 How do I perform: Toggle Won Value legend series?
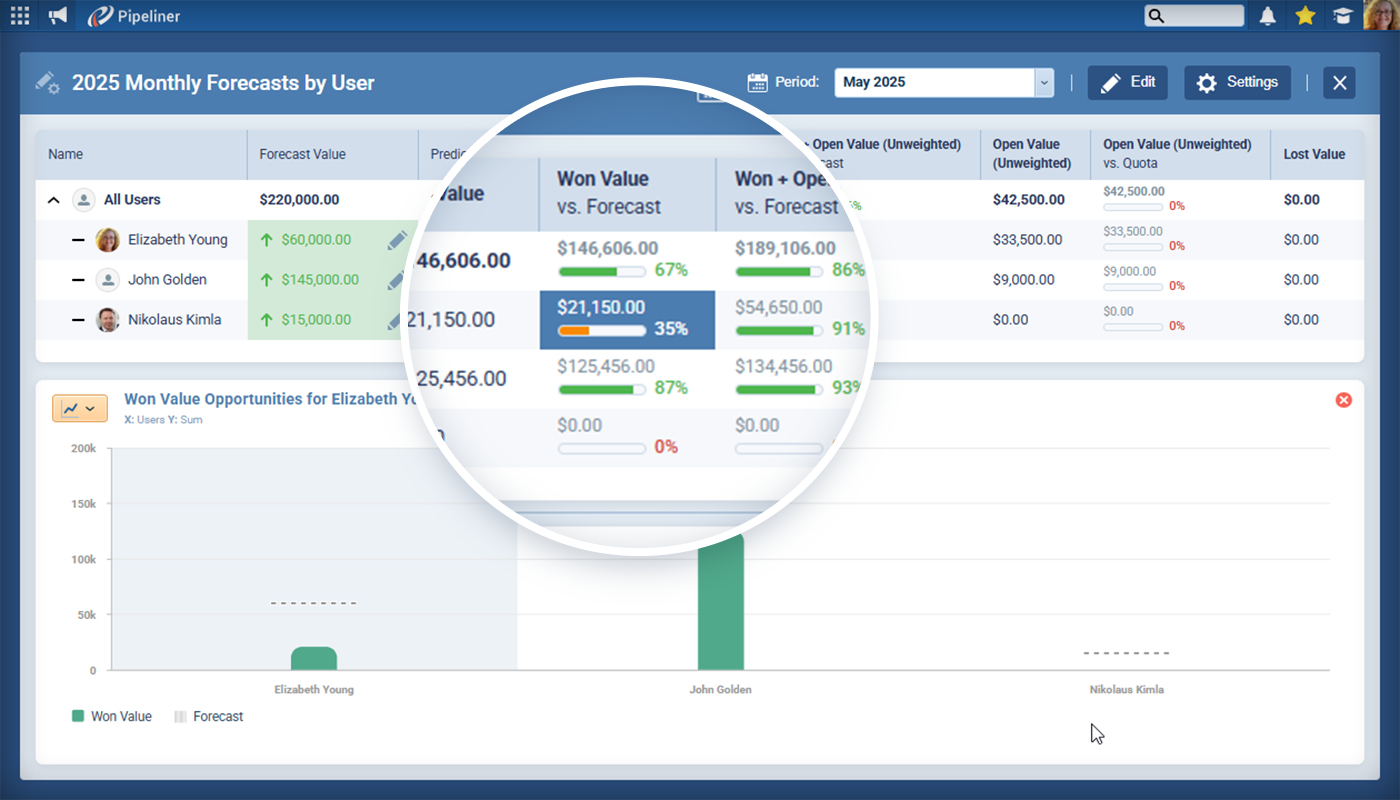click(112, 717)
